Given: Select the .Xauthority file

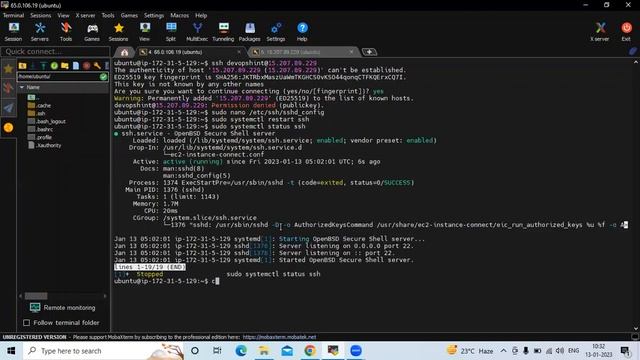Looking at the screenshot, I should click(x=45, y=145).
